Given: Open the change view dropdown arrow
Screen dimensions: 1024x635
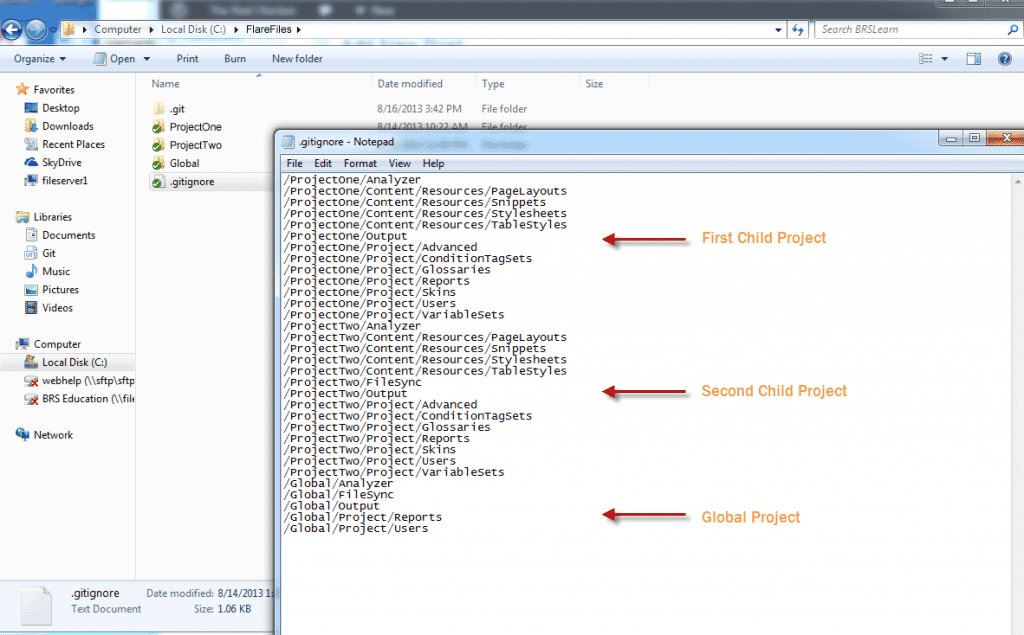Looking at the screenshot, I should click(945, 59).
